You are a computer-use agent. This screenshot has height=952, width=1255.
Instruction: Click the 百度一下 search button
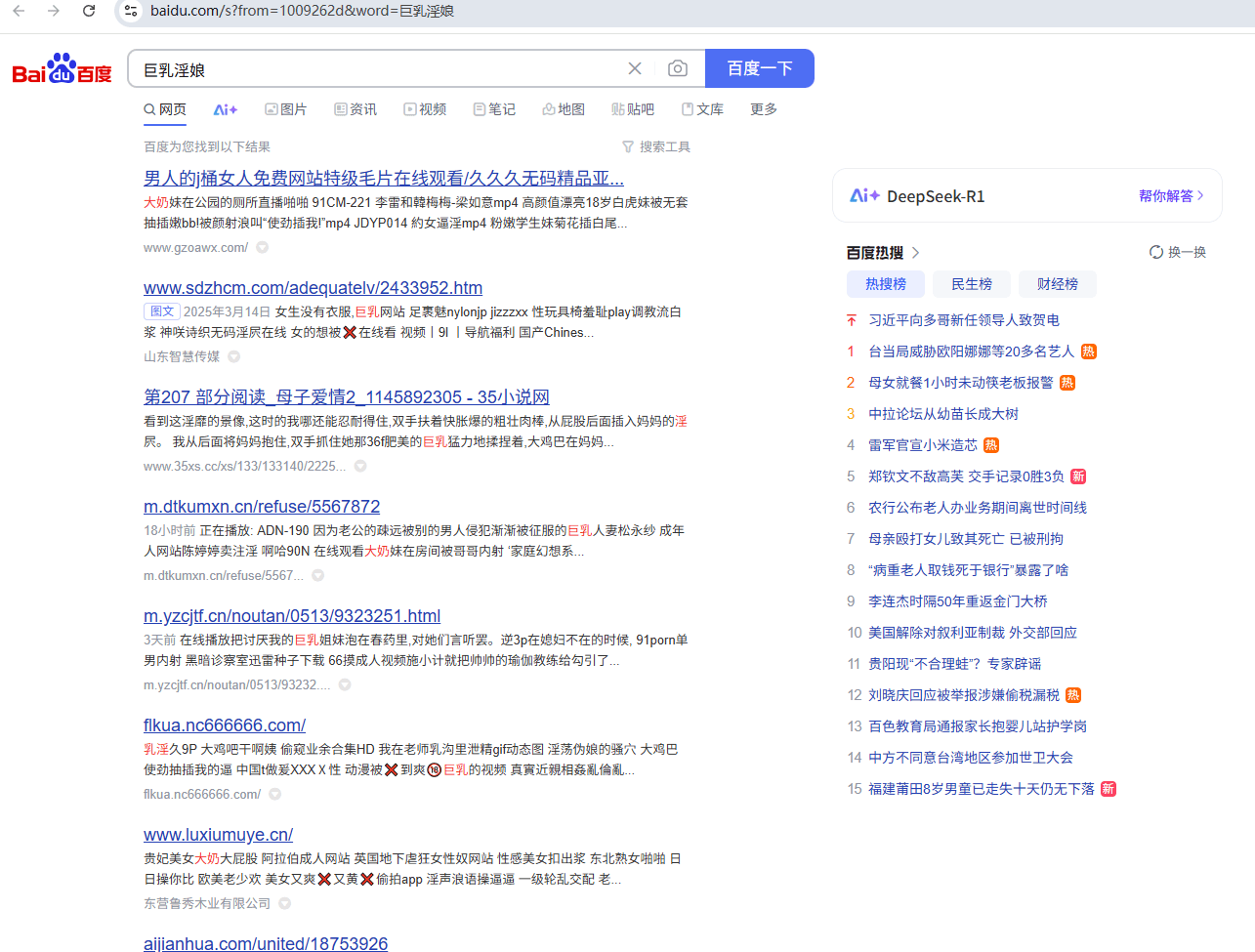760,68
